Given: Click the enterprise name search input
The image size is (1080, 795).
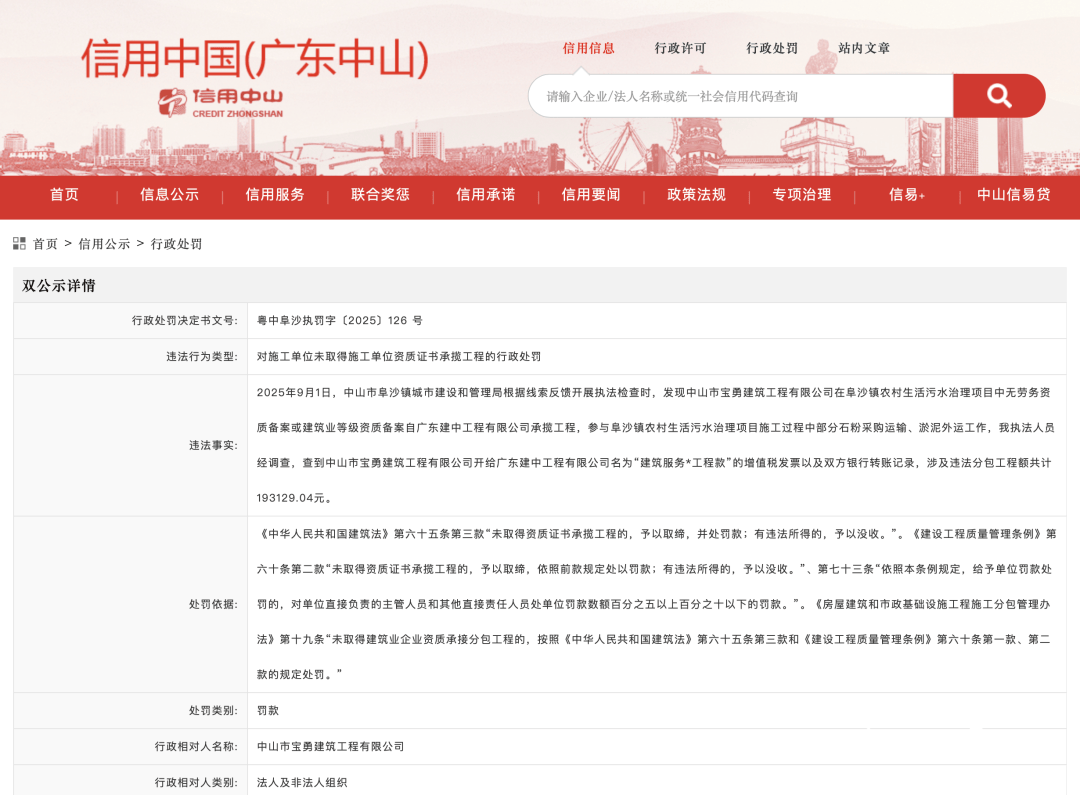Looking at the screenshot, I should pyautogui.click(x=740, y=96).
